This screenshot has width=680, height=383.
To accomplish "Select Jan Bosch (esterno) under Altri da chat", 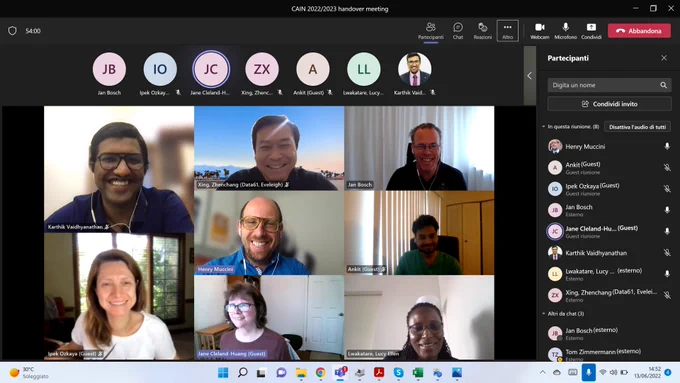I will click(x=608, y=333).
